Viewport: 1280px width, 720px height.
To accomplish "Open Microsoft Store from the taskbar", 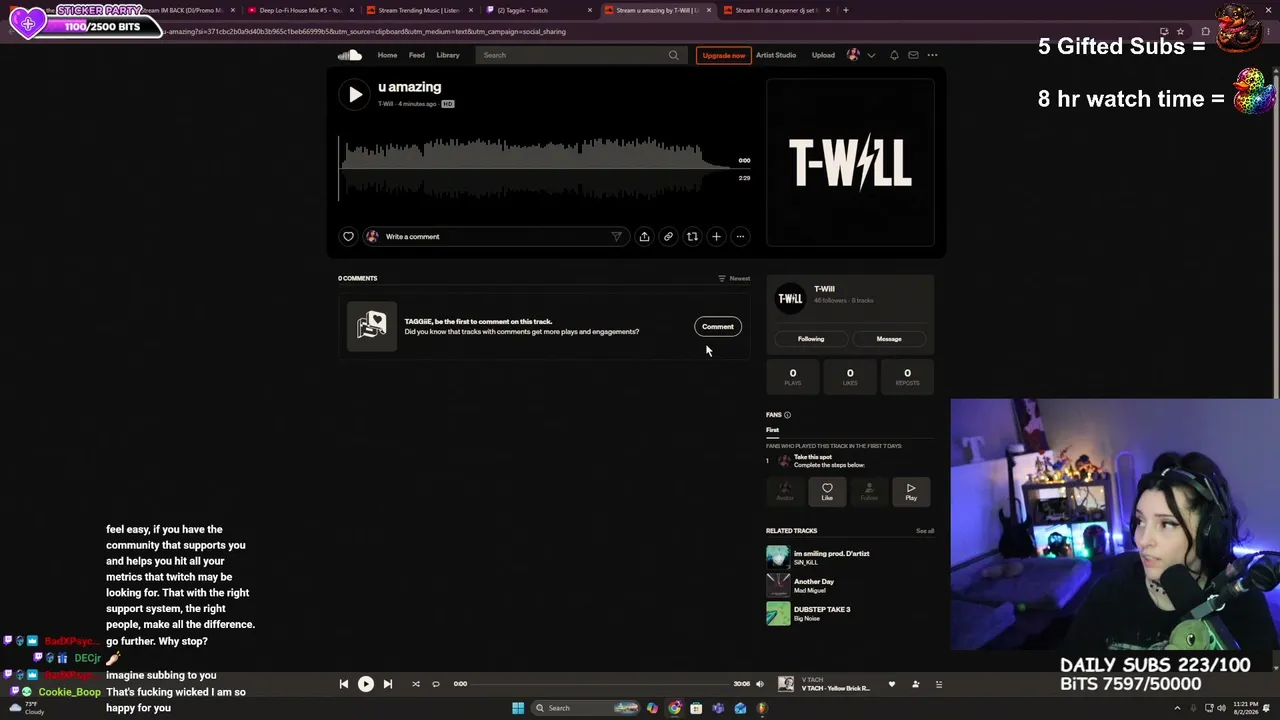I will click(x=696, y=708).
